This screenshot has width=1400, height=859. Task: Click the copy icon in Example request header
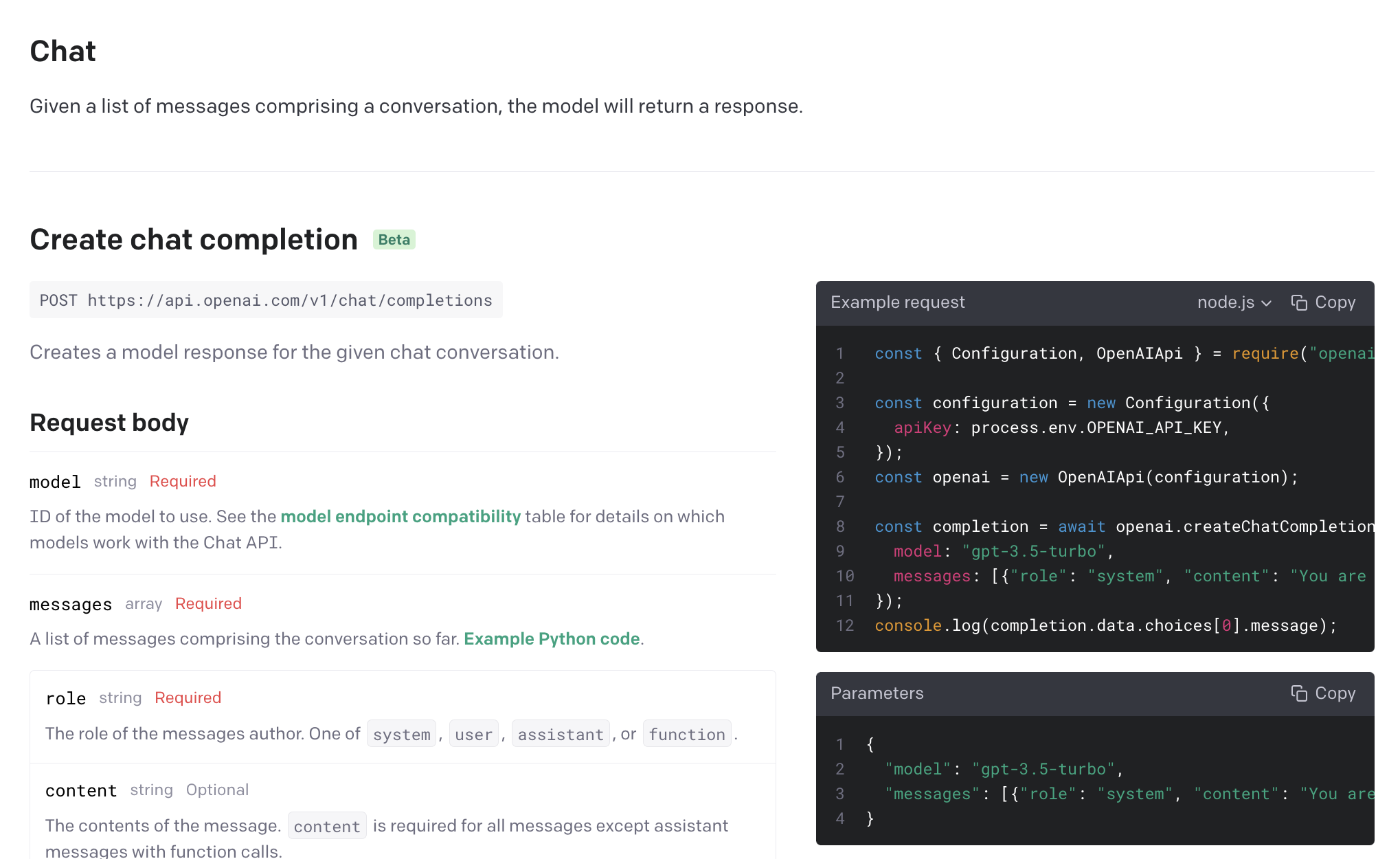tap(1298, 302)
